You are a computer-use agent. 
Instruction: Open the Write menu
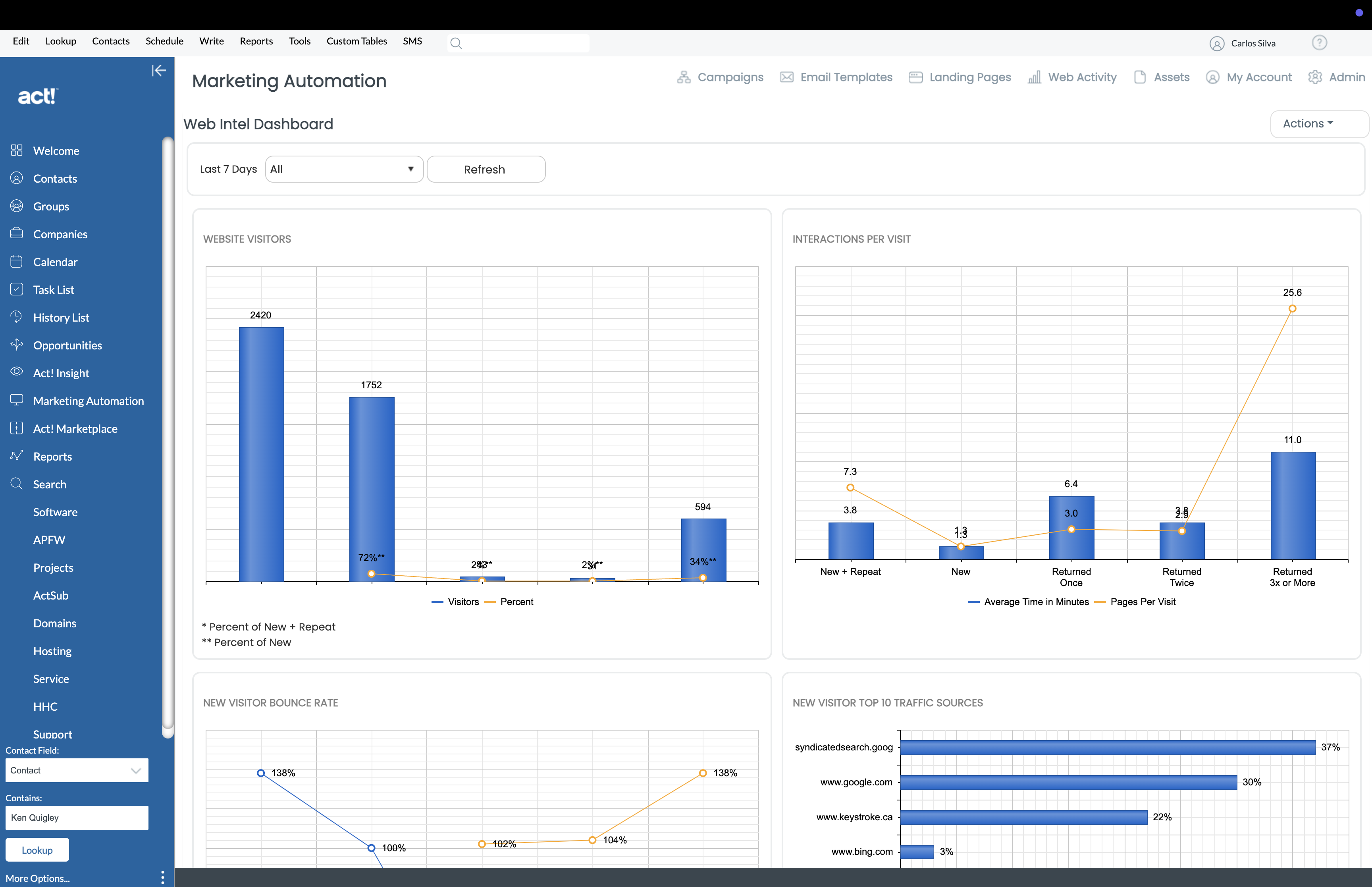(x=211, y=41)
